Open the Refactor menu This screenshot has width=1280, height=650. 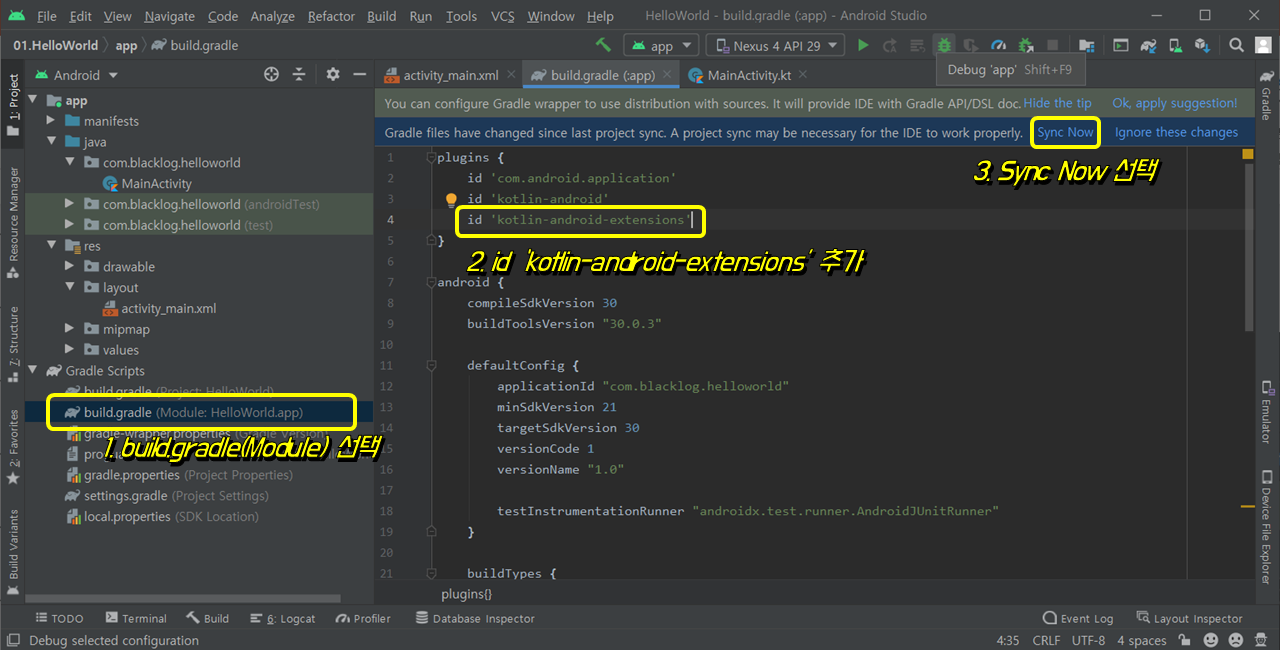tap(331, 16)
